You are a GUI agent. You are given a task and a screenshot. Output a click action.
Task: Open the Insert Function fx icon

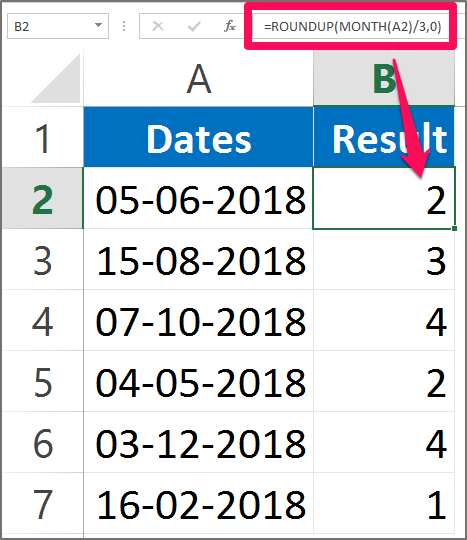click(x=230, y=26)
